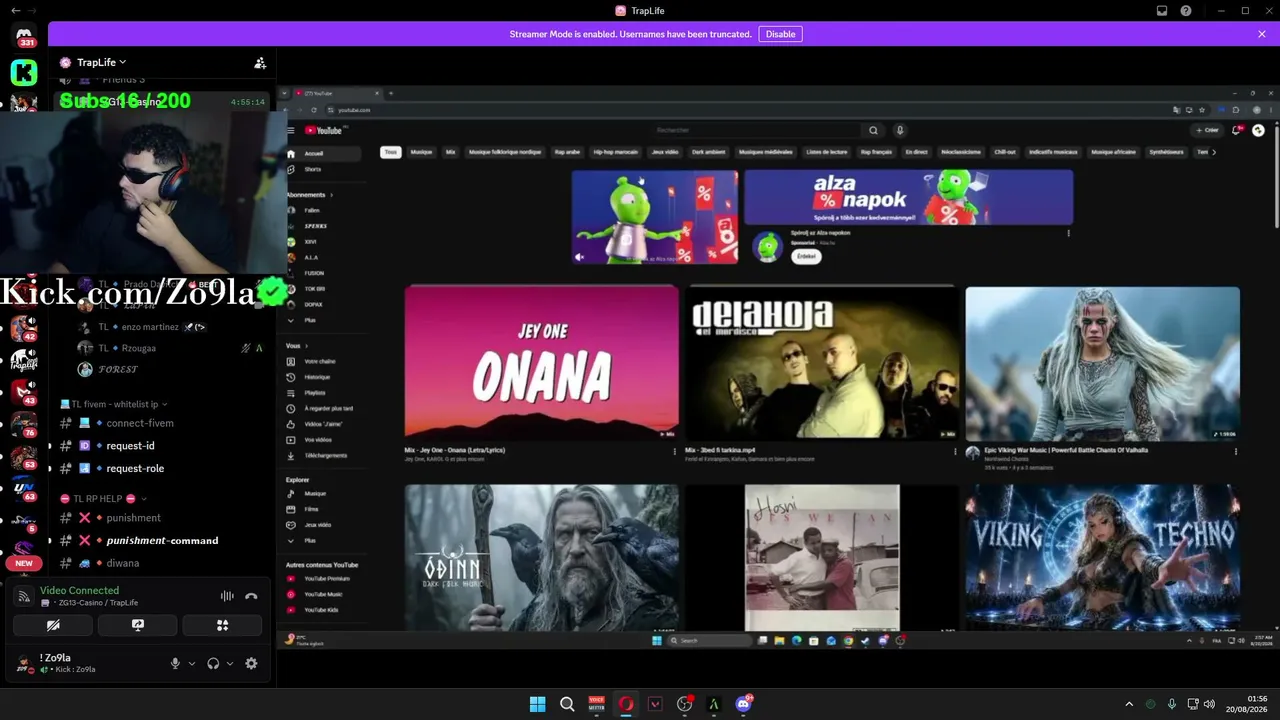The height and width of the screenshot is (720, 1280).
Task: Open the connect-fivem channel
Action: [140, 423]
